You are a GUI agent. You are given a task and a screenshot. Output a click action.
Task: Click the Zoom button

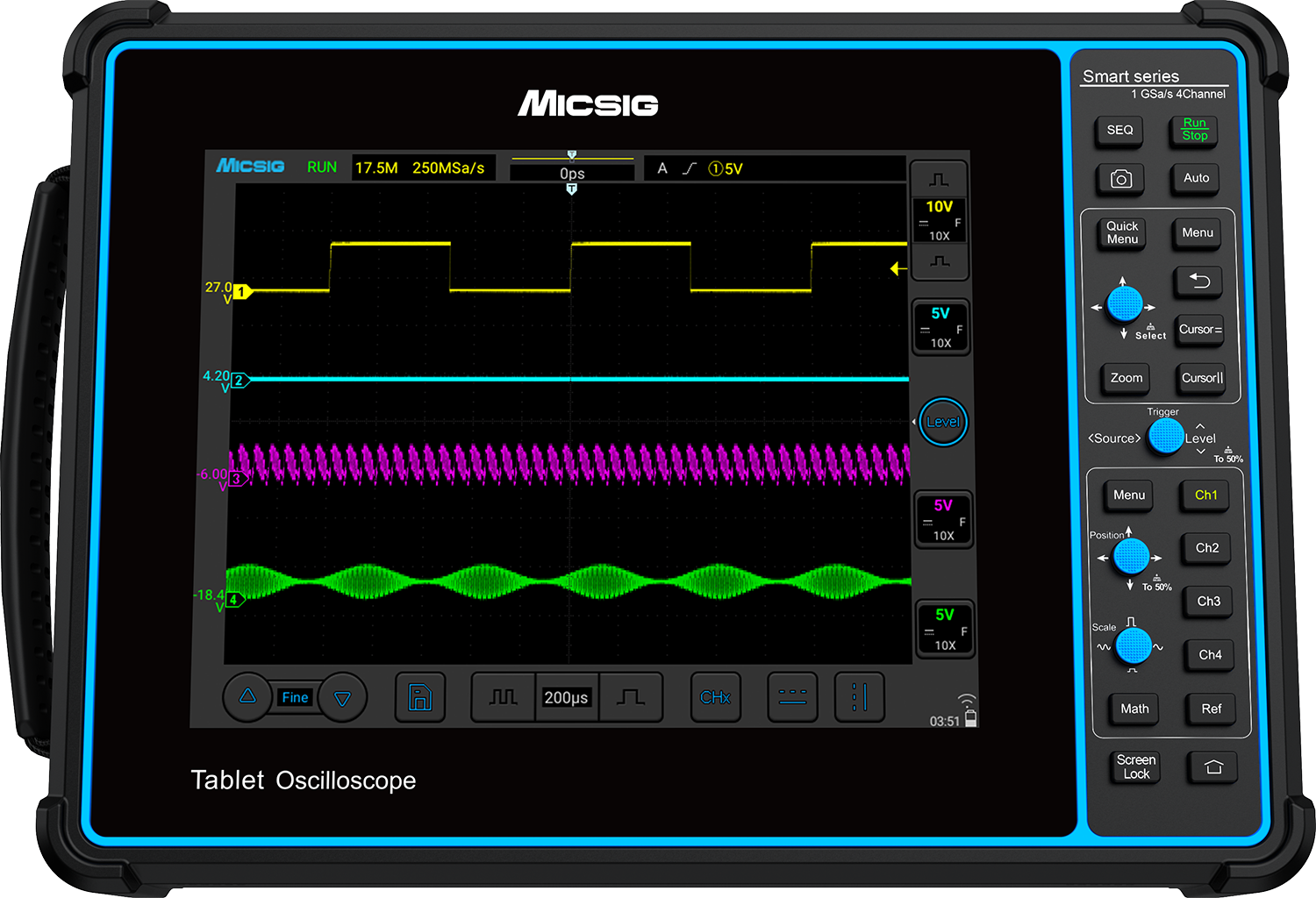pyautogui.click(x=1126, y=378)
